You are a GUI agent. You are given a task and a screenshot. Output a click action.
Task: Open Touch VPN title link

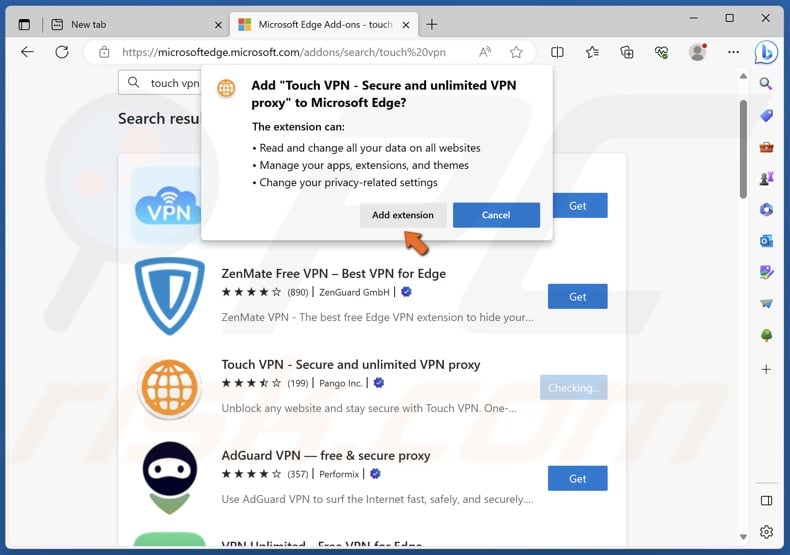tap(351, 364)
